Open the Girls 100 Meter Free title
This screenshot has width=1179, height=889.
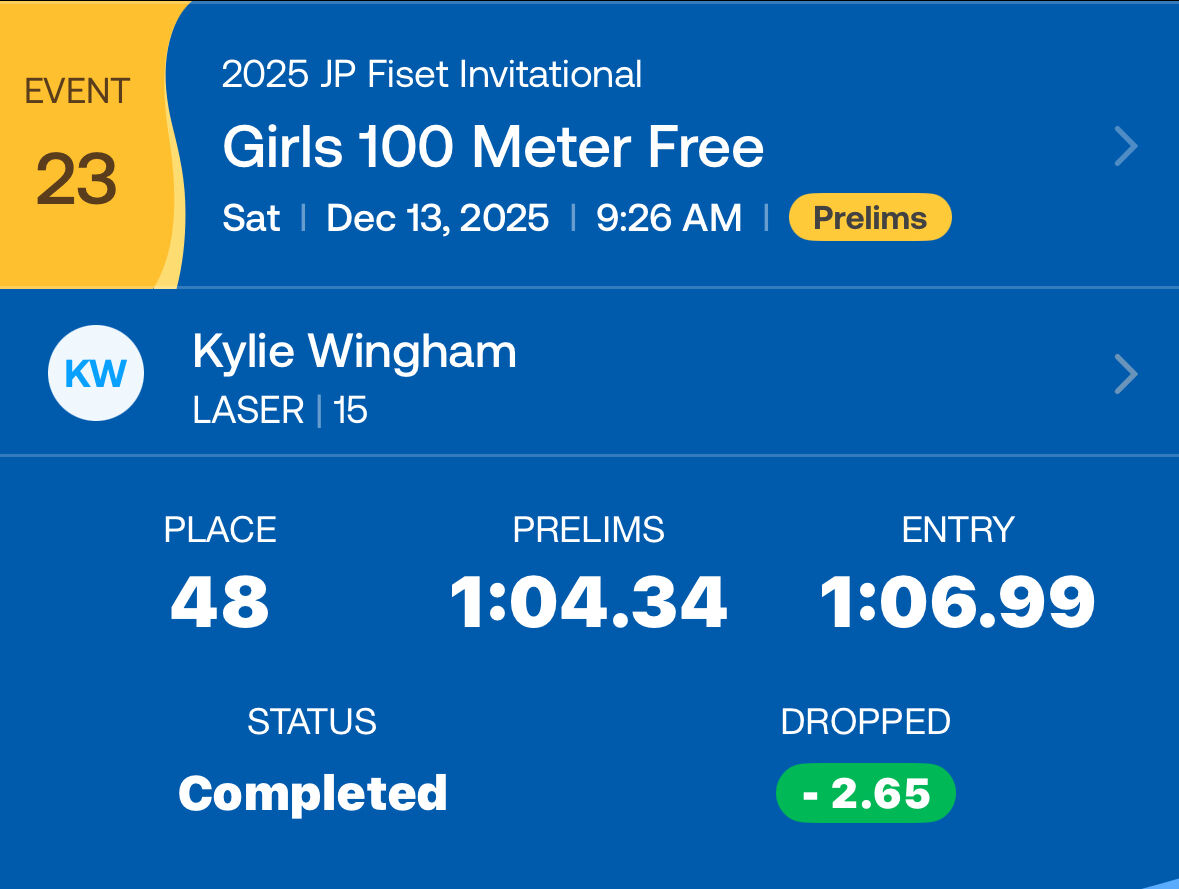493,148
